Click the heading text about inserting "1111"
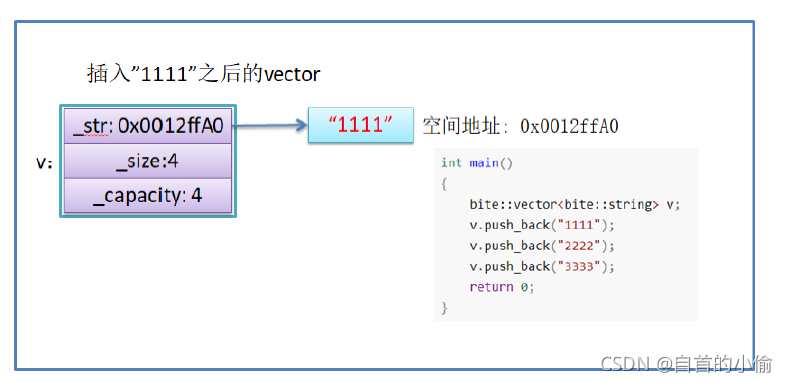 pos(204,74)
